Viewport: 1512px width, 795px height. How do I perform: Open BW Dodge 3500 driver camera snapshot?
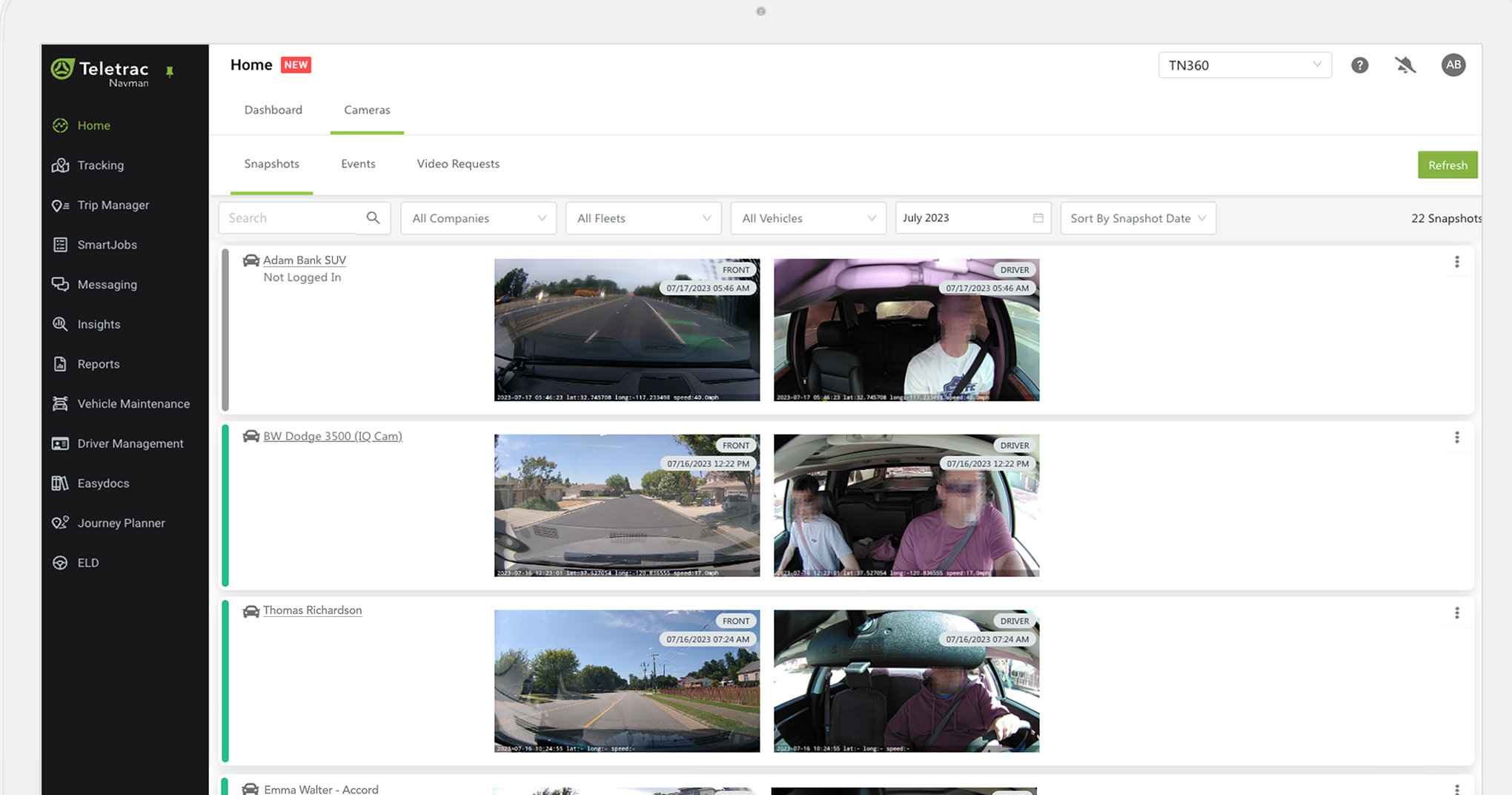906,506
